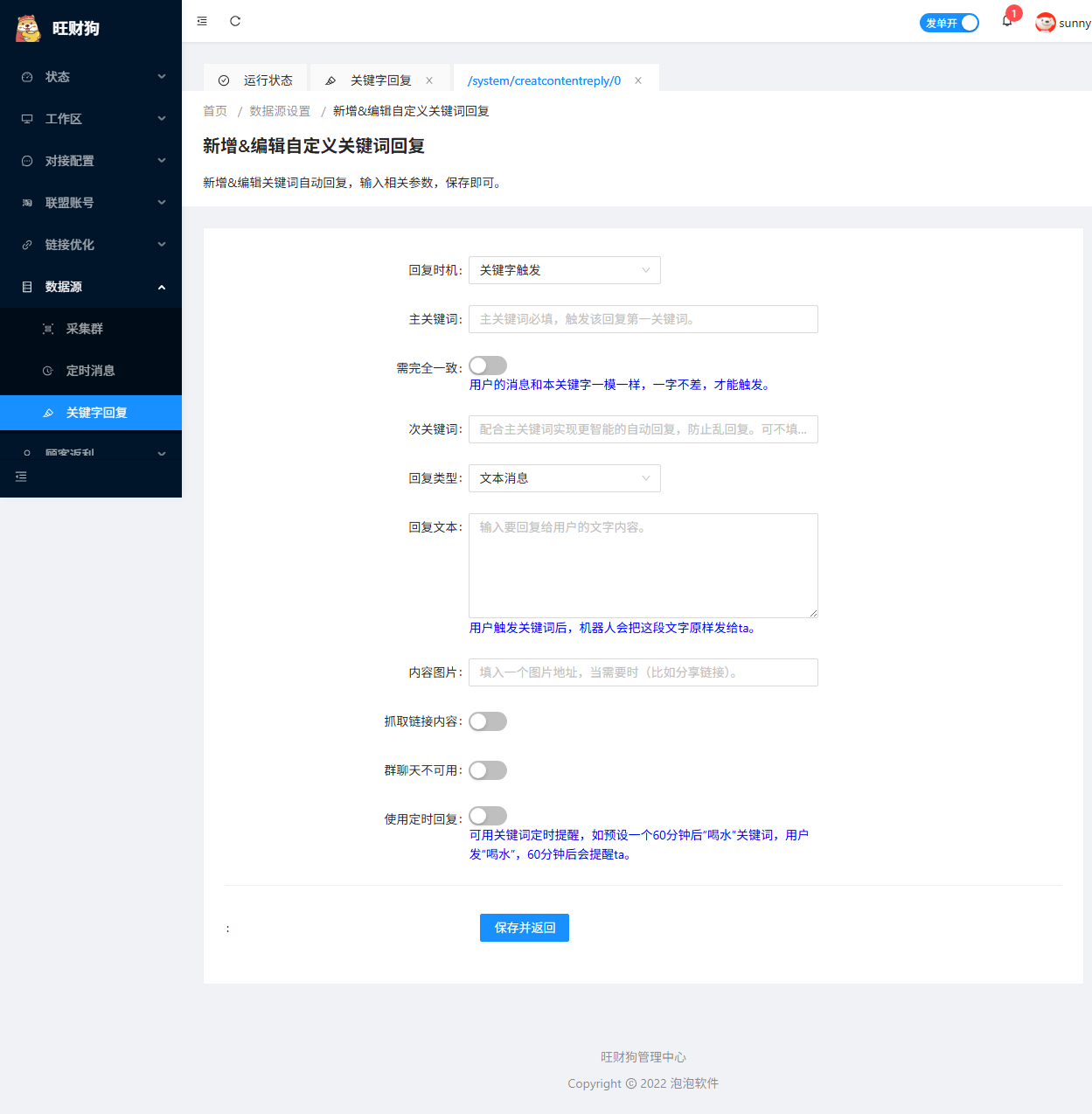
Task: Focus the 内容图片 address field
Action: (x=643, y=672)
